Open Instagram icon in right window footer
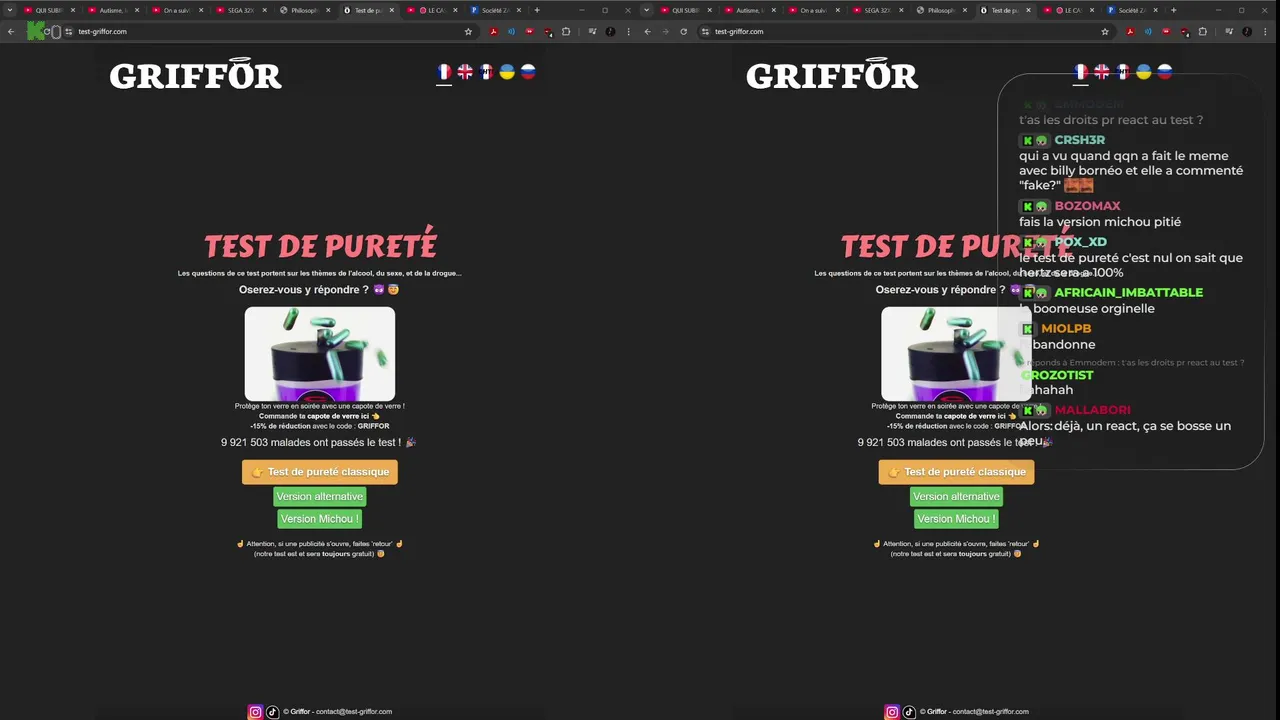Screen dimensions: 1280x720 click(892, 712)
